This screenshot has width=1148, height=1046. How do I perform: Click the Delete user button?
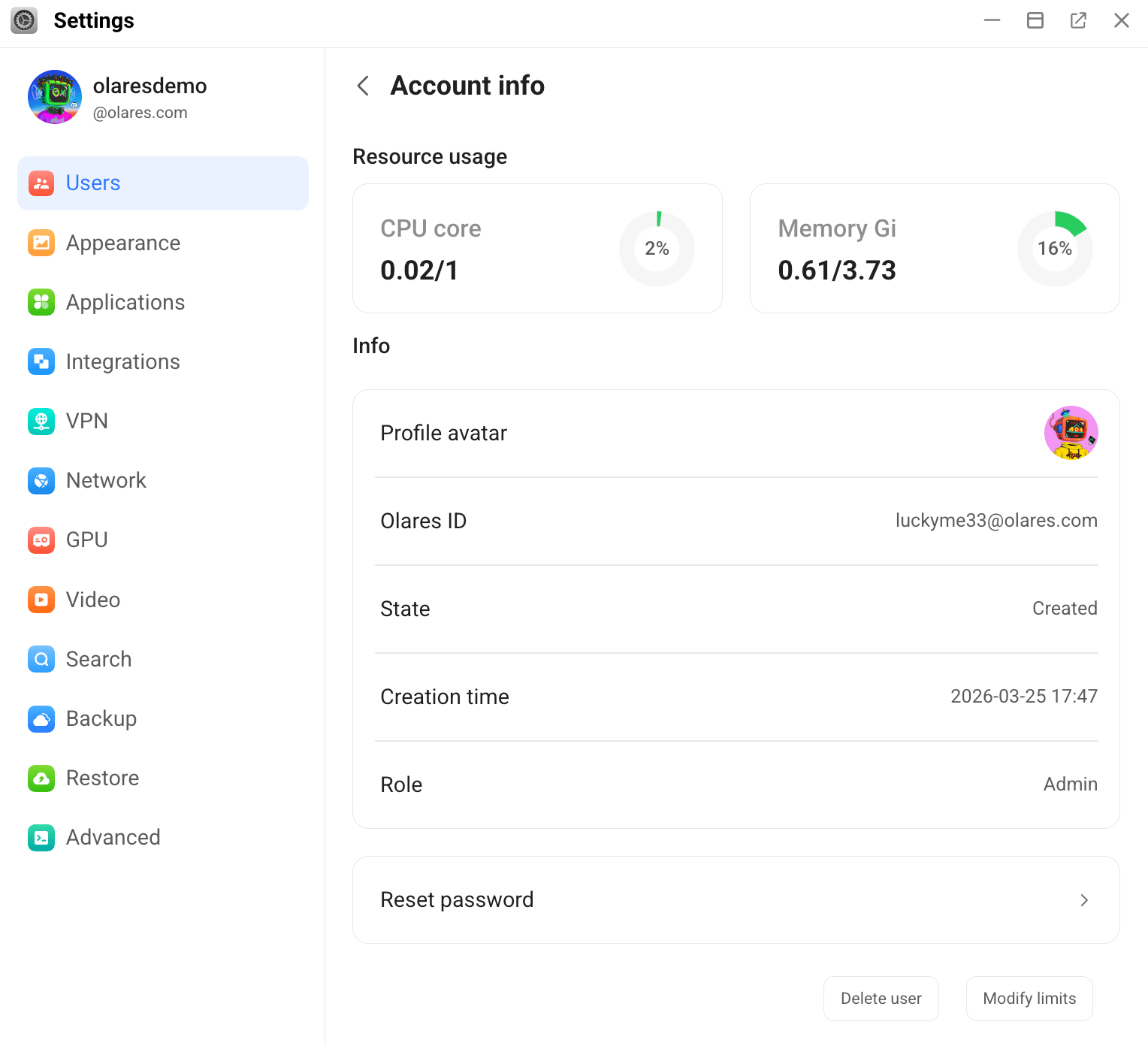pyautogui.click(x=881, y=998)
